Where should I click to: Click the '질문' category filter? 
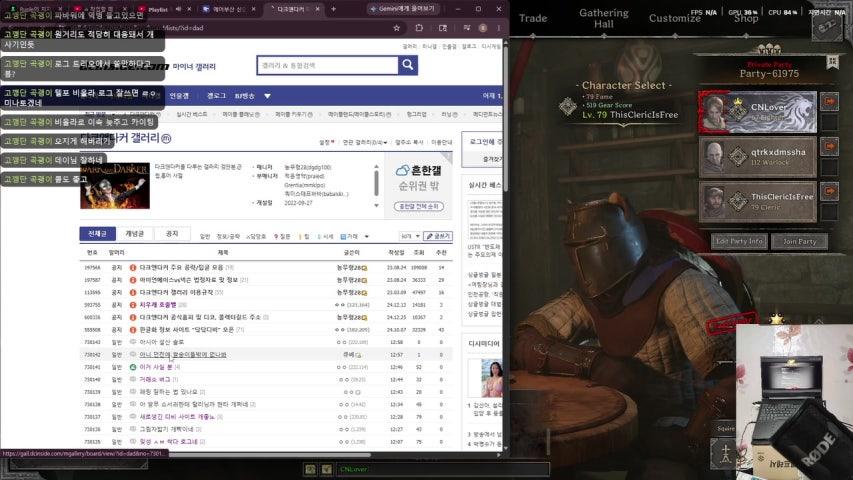click(282, 237)
